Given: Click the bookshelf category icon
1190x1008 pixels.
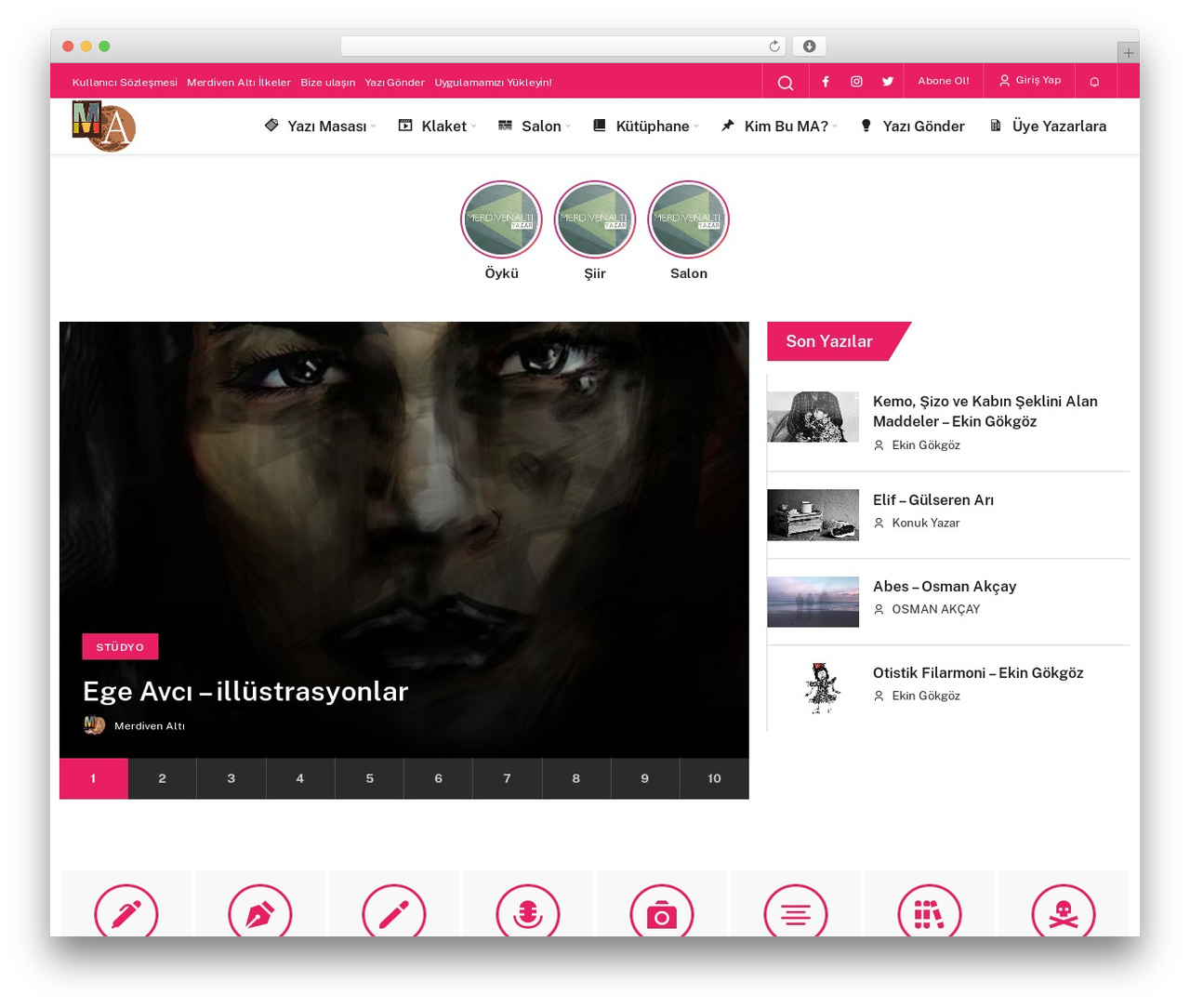Looking at the screenshot, I should [x=930, y=914].
